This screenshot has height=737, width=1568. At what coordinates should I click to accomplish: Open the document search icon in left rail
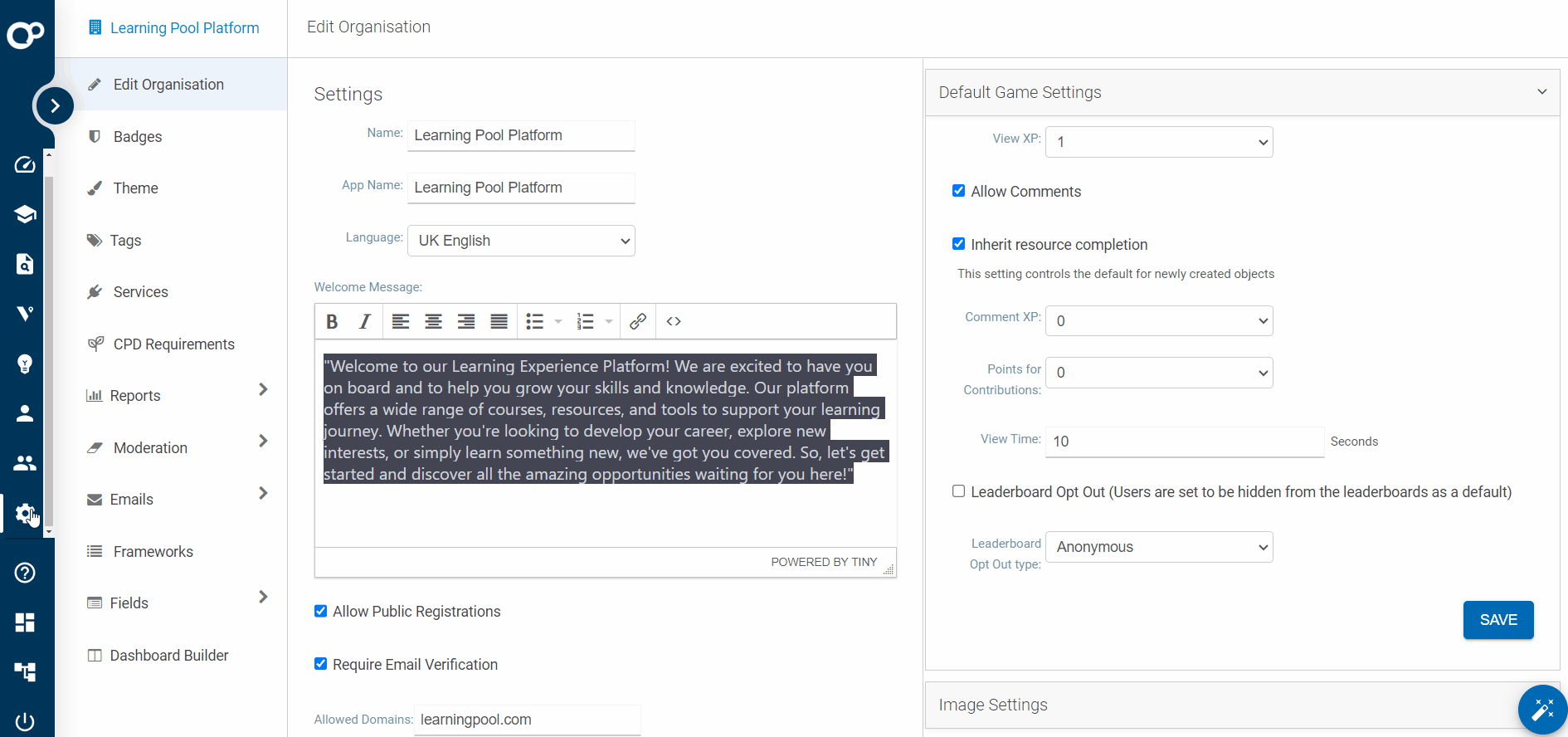coord(25,264)
